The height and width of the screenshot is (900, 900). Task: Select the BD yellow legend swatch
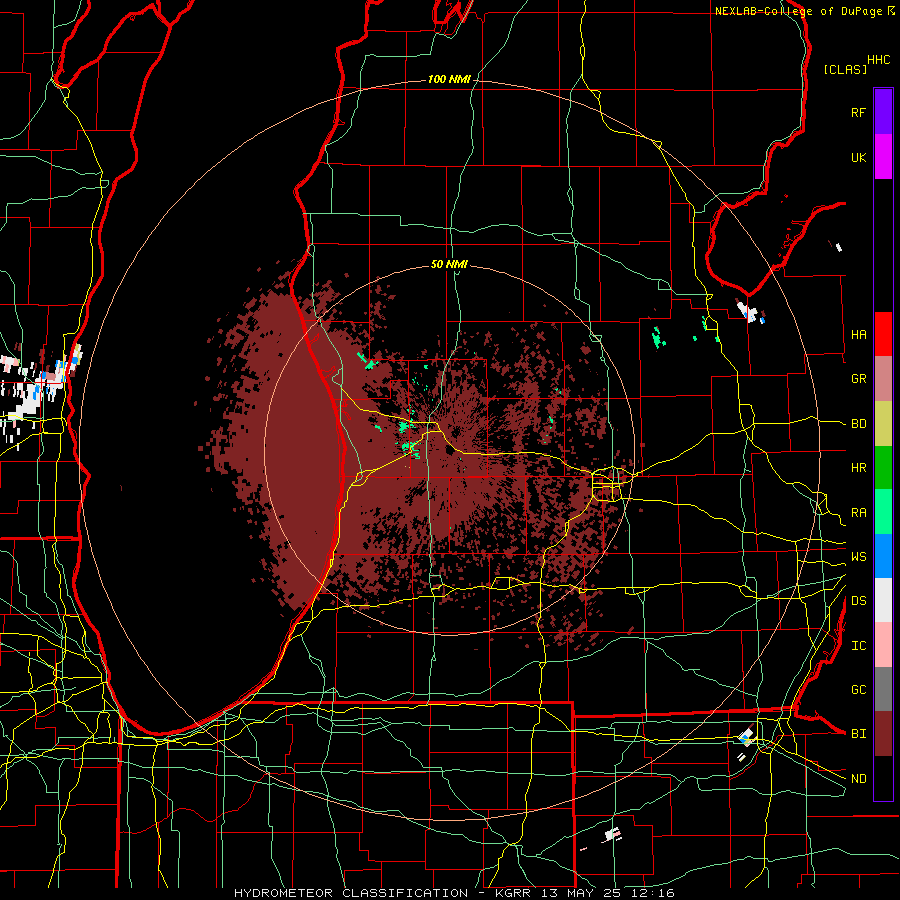coord(883,424)
